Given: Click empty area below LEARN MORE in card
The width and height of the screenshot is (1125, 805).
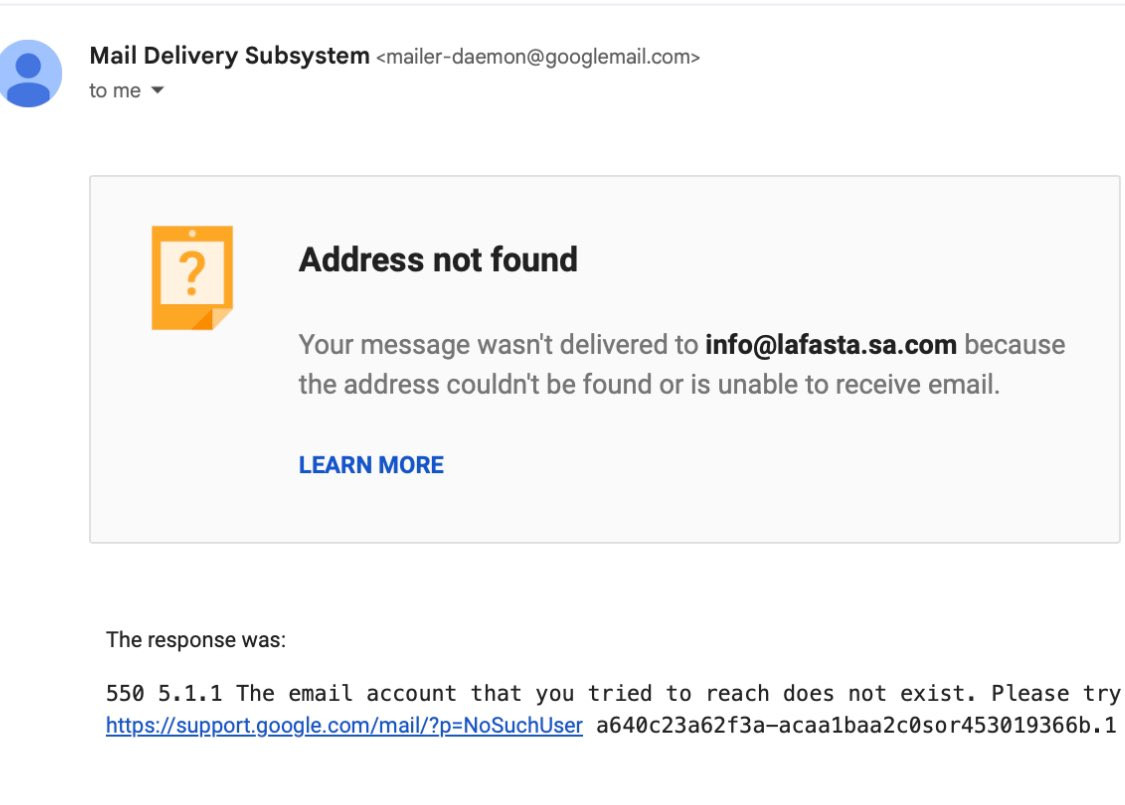Looking at the screenshot, I should click(600, 512).
